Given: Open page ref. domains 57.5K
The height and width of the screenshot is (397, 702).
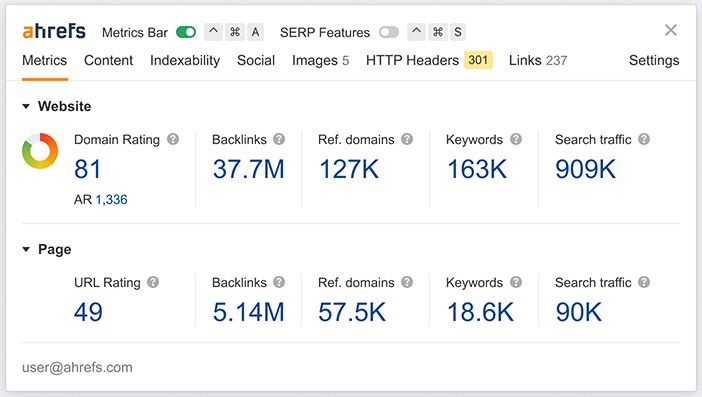Looking at the screenshot, I should click(352, 312).
